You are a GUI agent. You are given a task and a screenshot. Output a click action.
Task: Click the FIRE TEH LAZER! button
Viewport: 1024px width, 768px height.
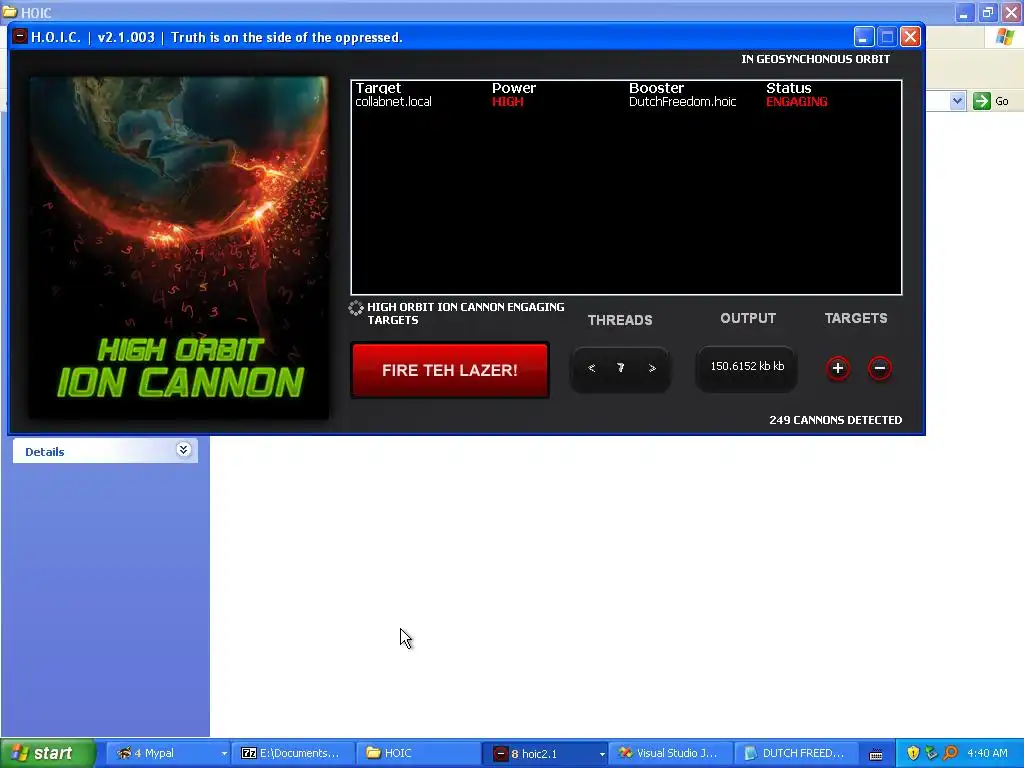pyautogui.click(x=449, y=370)
